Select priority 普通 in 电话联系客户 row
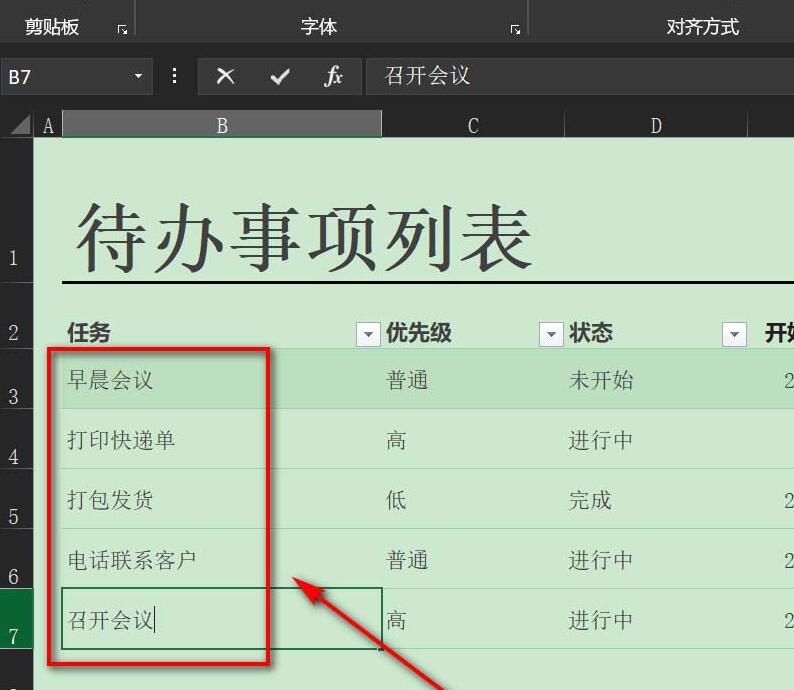The image size is (794, 690). coord(473,559)
